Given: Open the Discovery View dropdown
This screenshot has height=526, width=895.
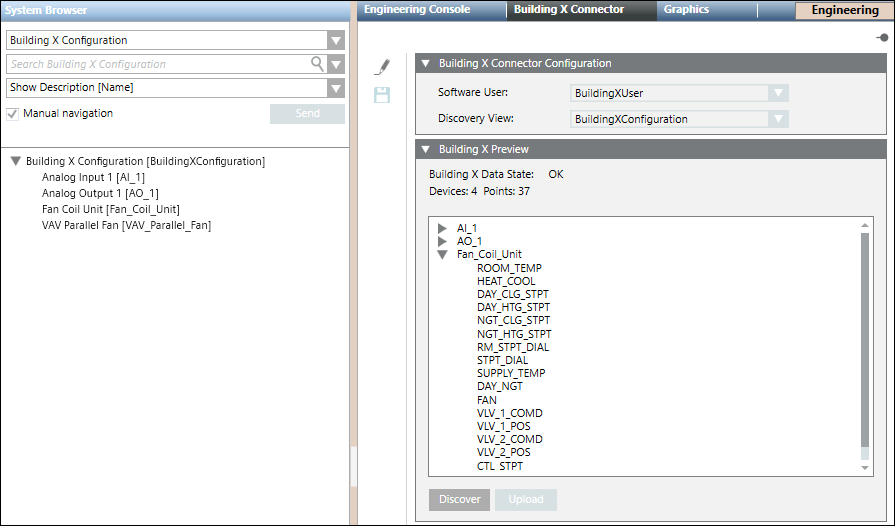Looking at the screenshot, I should (778, 119).
